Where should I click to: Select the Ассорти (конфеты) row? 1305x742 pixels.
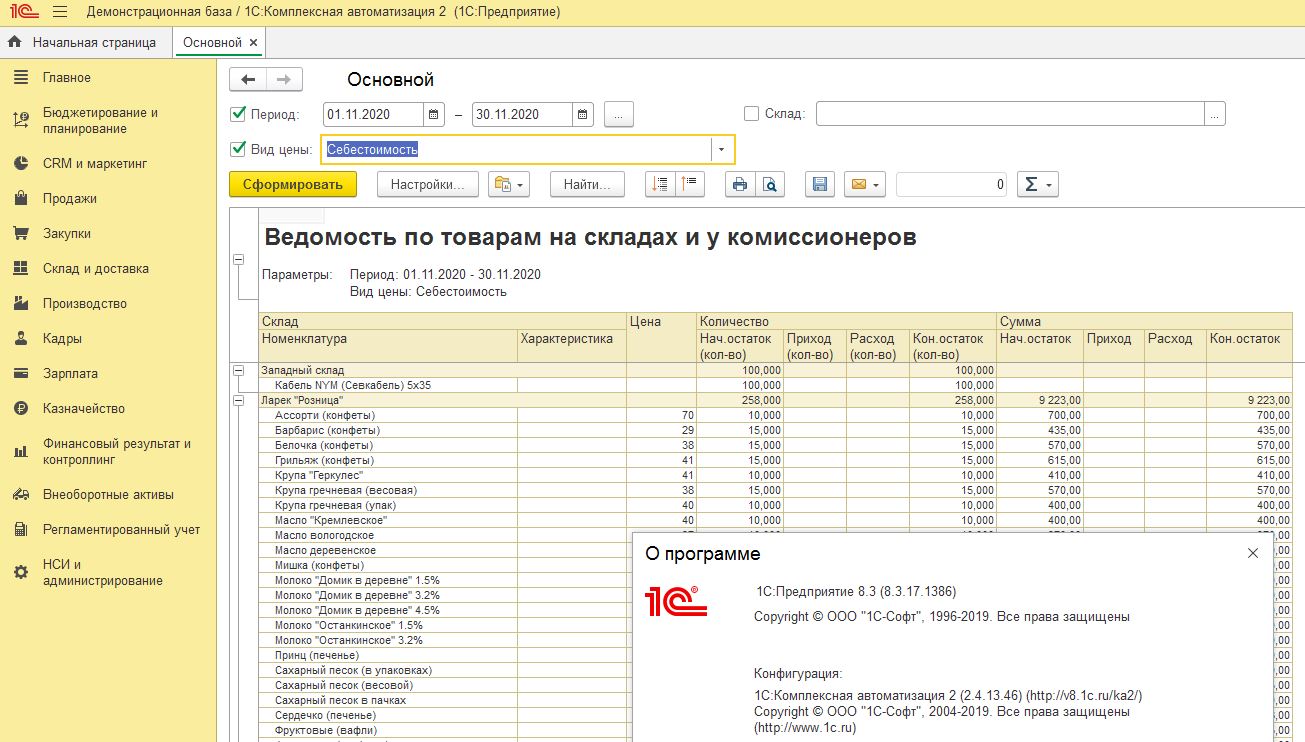click(x=775, y=415)
